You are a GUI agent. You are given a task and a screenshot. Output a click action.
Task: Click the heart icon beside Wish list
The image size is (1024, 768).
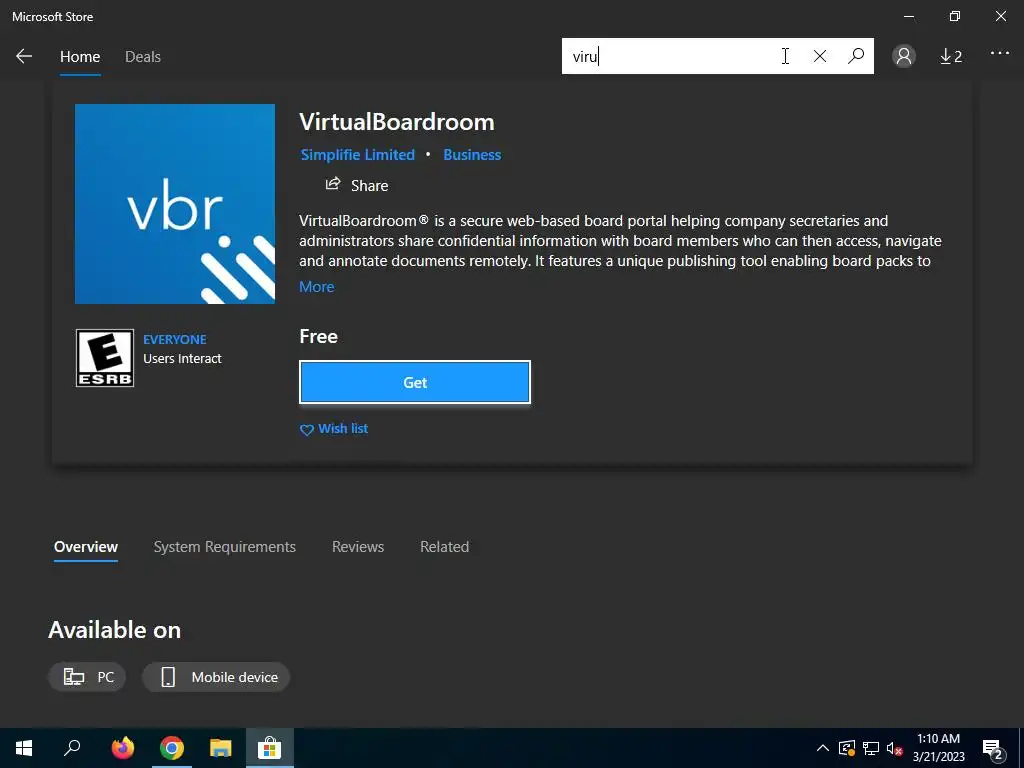306,430
